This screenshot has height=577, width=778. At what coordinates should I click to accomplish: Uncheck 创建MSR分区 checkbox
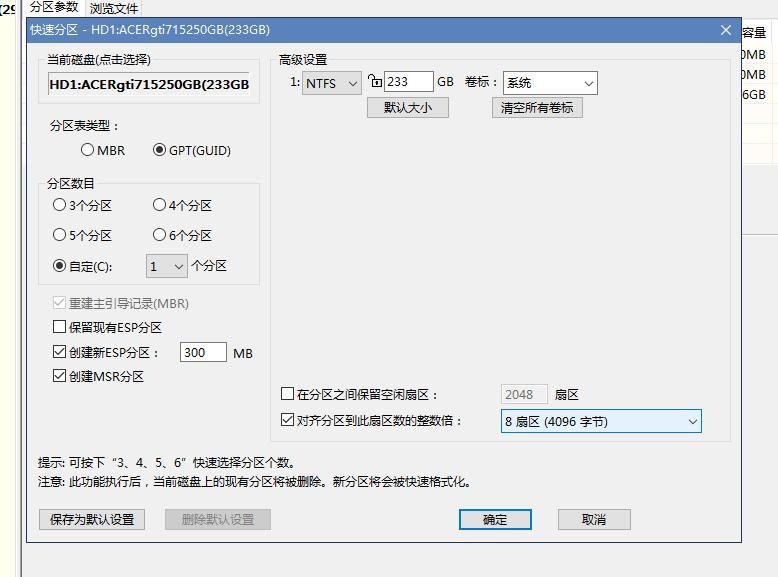point(60,377)
